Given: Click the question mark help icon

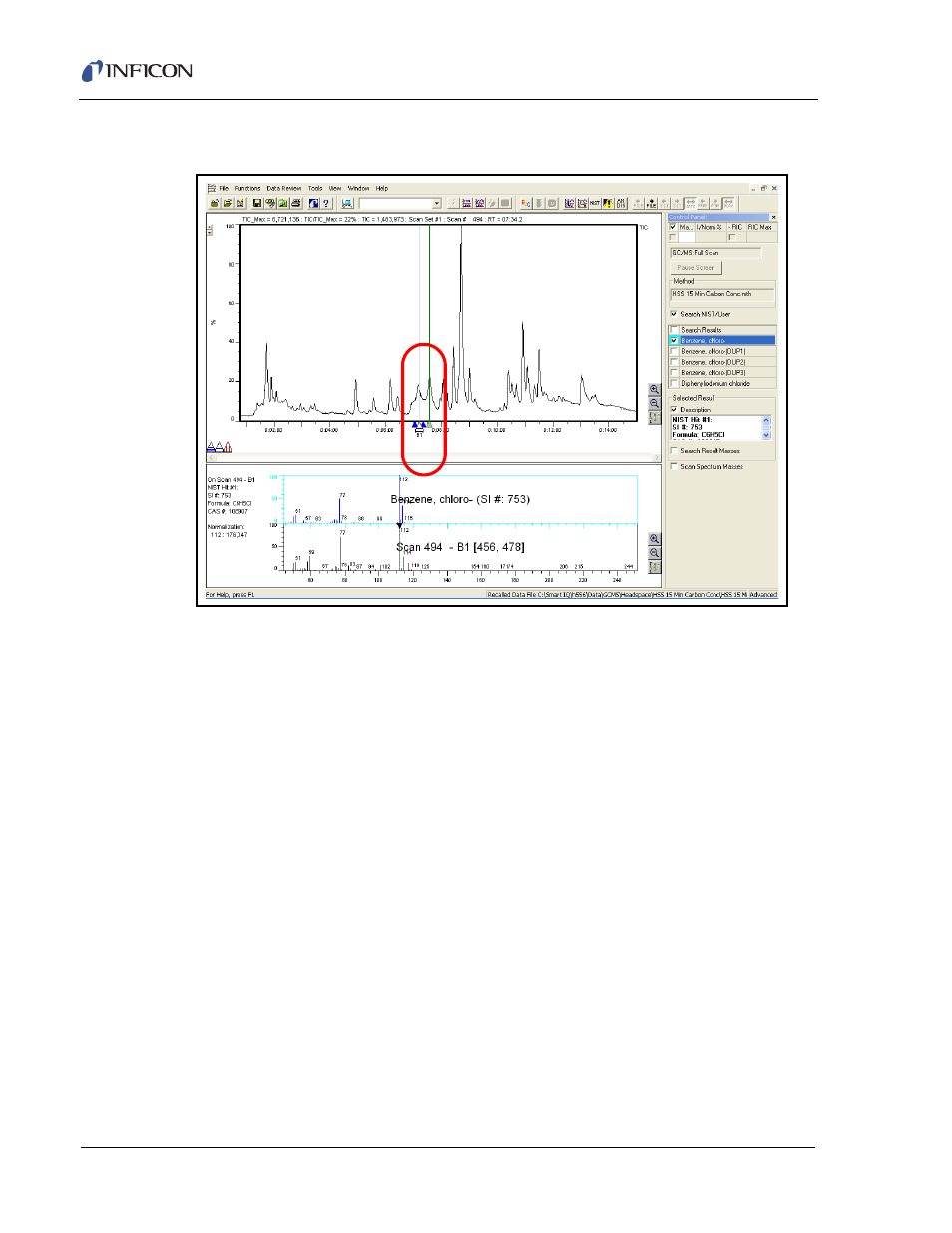Looking at the screenshot, I should click(x=326, y=203).
